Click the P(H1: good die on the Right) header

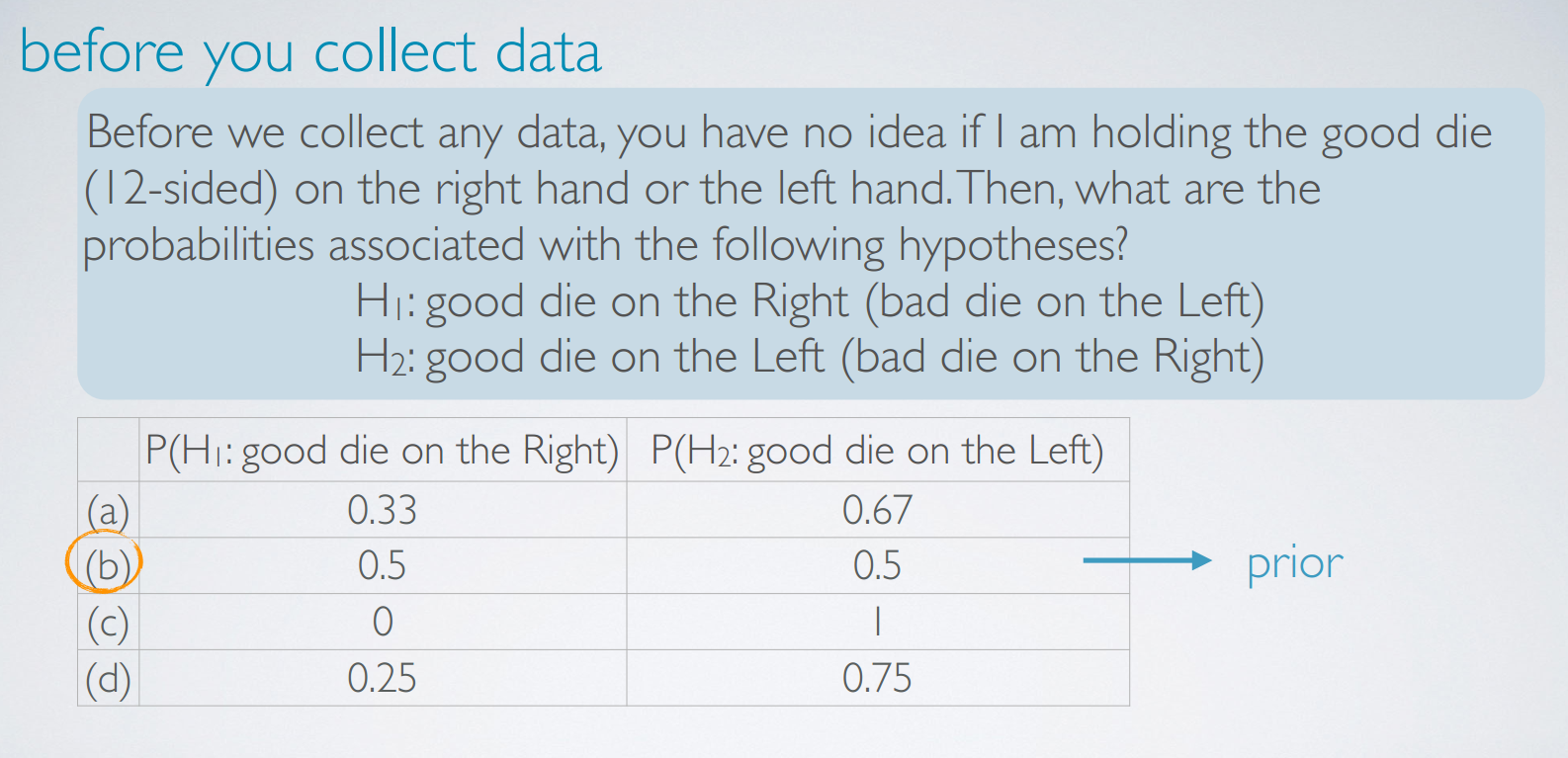coord(382,451)
